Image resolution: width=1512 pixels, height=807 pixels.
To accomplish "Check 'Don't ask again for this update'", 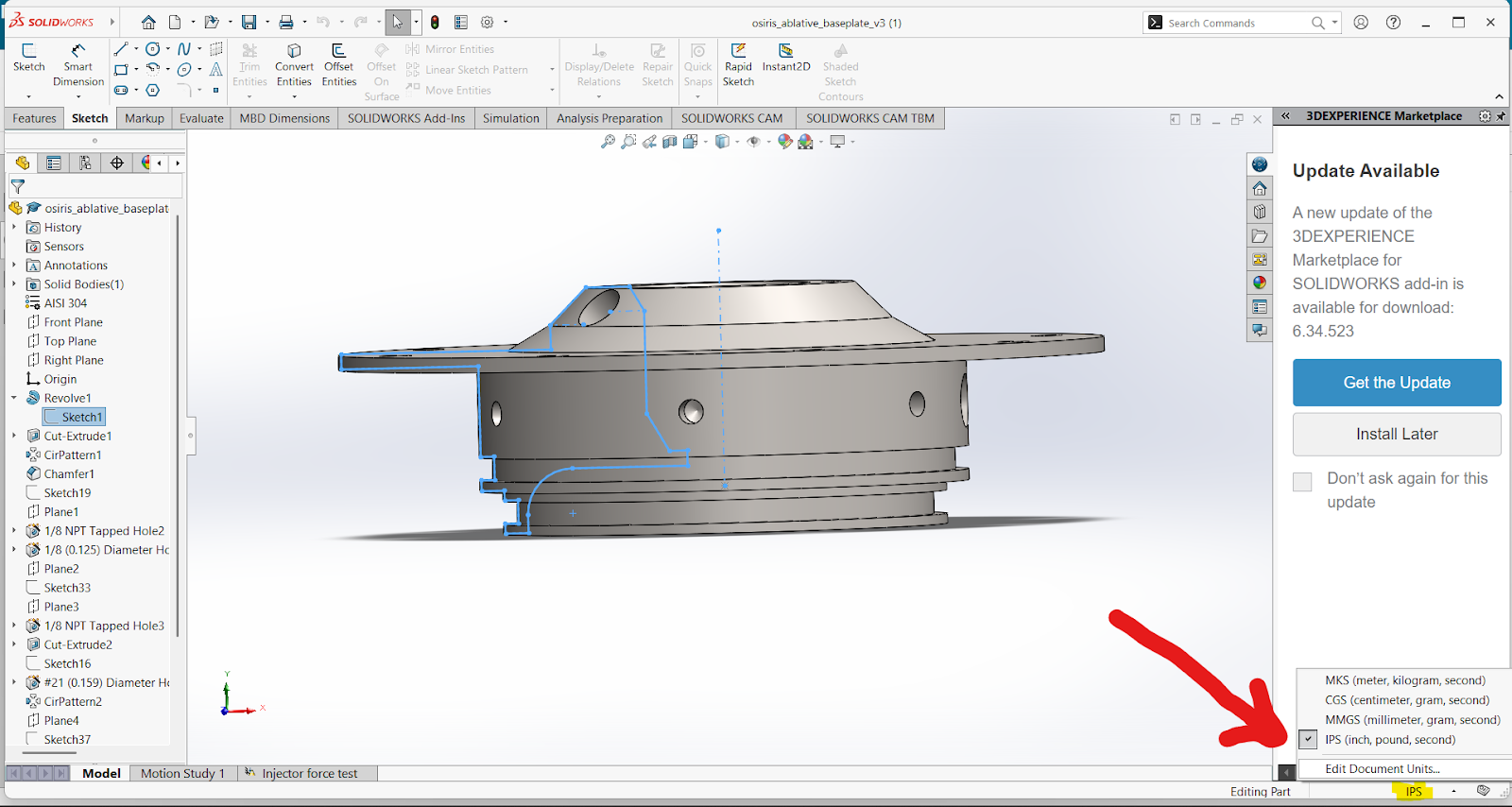I will pyautogui.click(x=1302, y=482).
